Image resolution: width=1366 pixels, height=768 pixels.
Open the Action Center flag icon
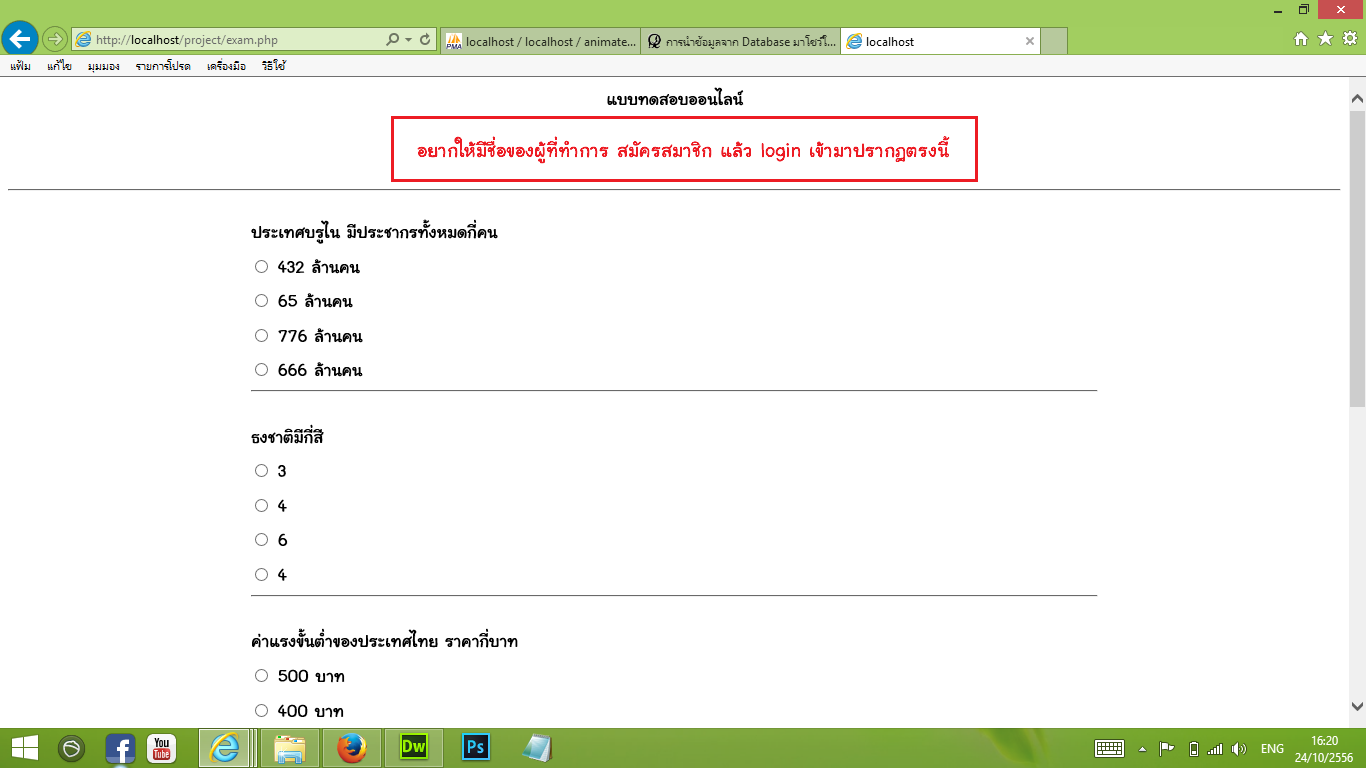tap(1166, 748)
